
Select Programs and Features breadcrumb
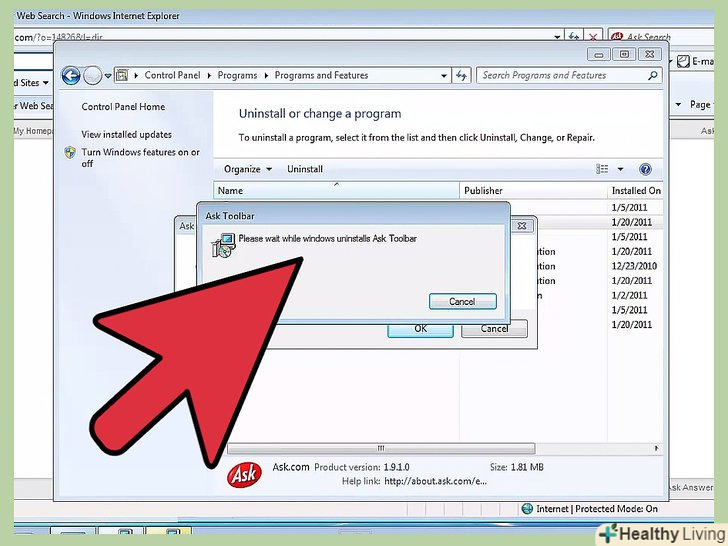(321, 75)
